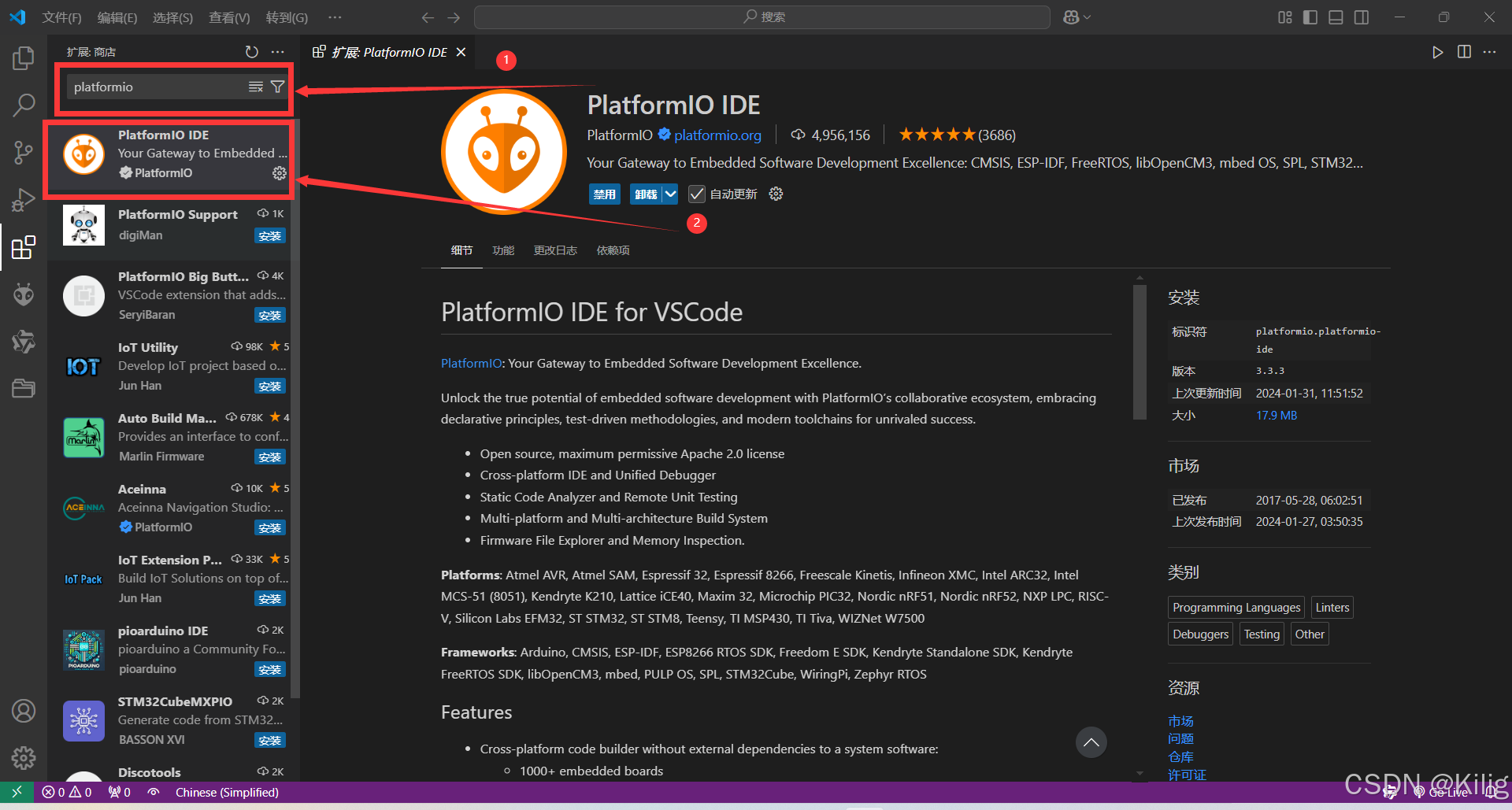Click the title bar command search field
The width and height of the screenshot is (1512, 810).
[x=762, y=17]
